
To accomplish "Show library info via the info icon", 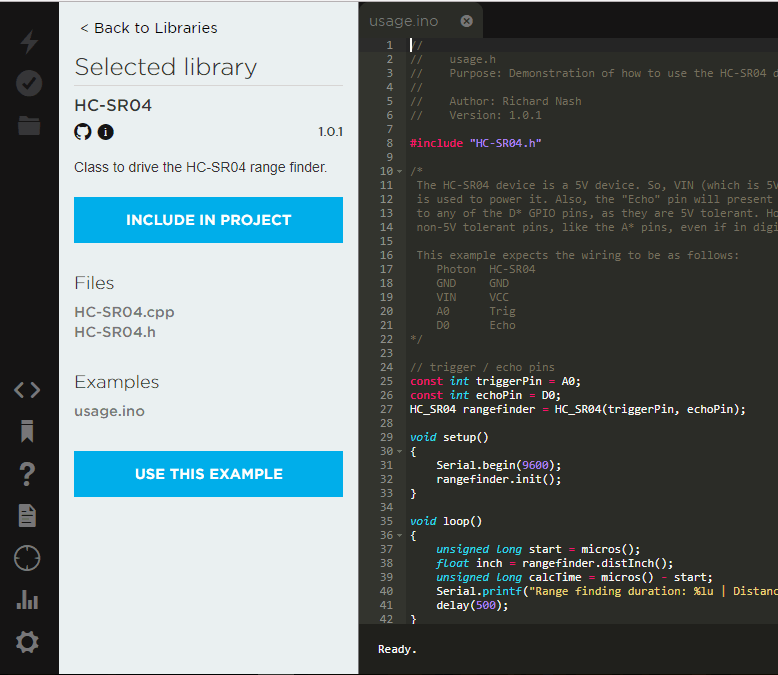I will click(105, 132).
